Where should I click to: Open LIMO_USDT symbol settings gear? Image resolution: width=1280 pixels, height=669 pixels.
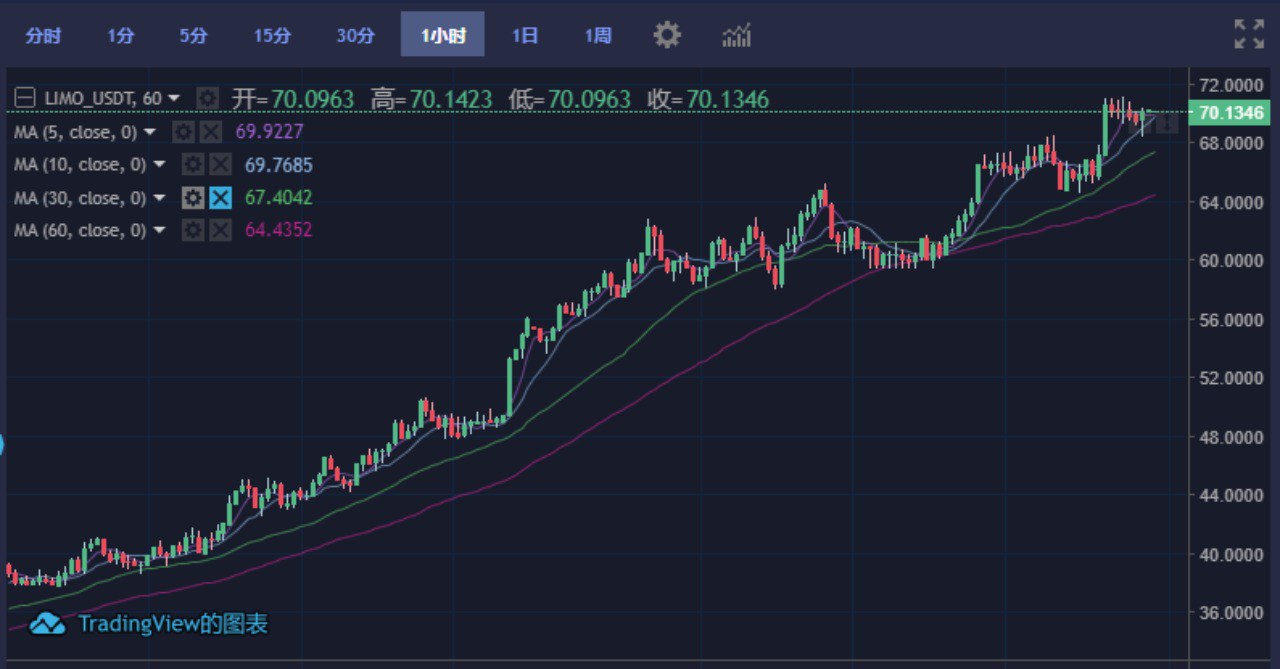207,98
